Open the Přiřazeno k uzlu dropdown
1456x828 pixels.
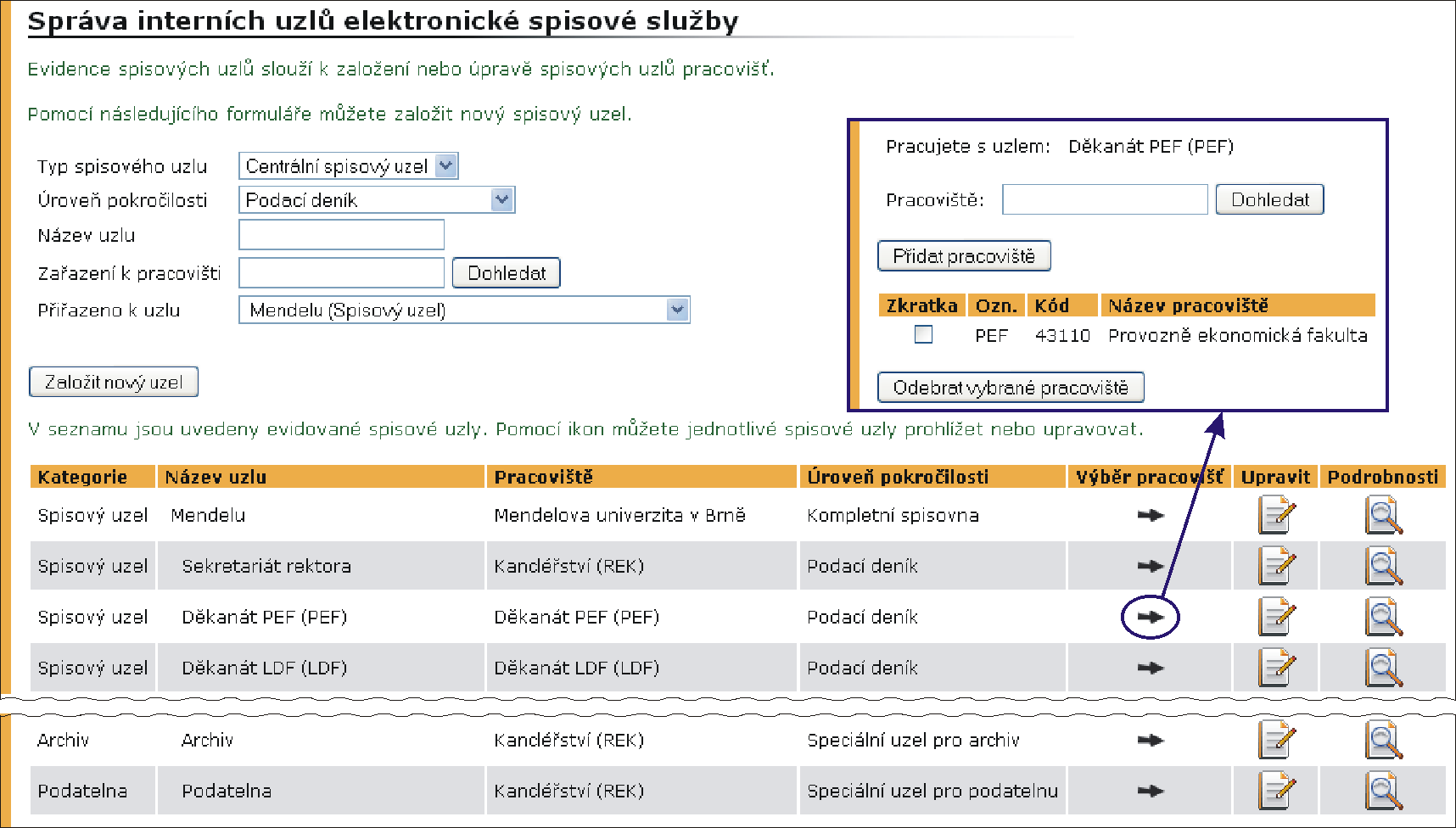tap(464, 310)
